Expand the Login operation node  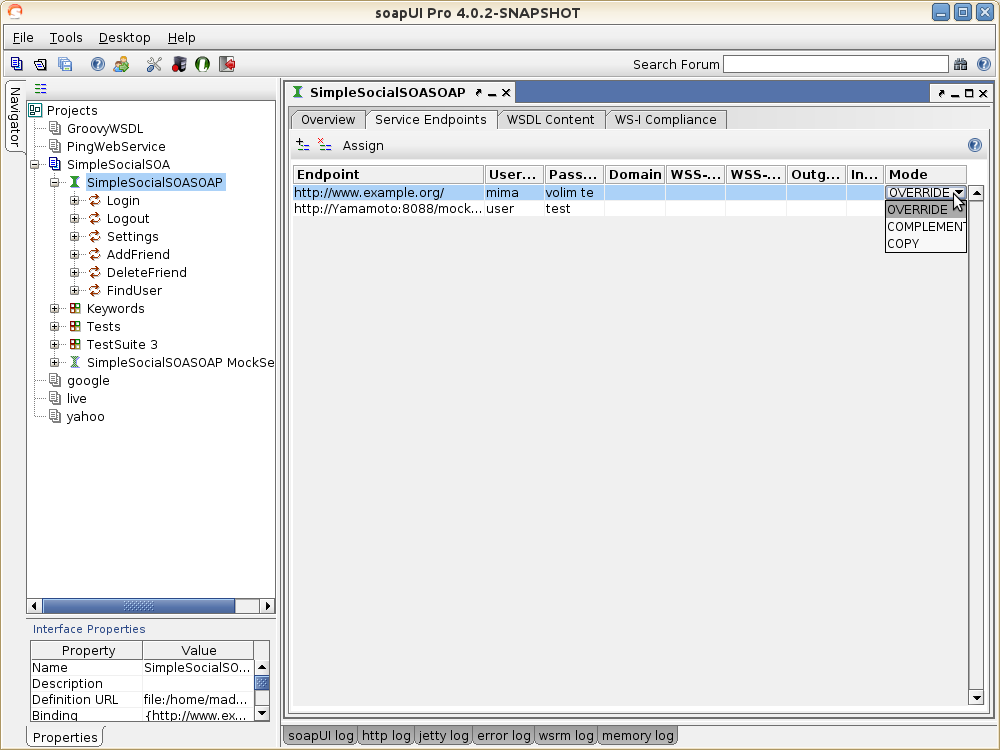(75, 200)
